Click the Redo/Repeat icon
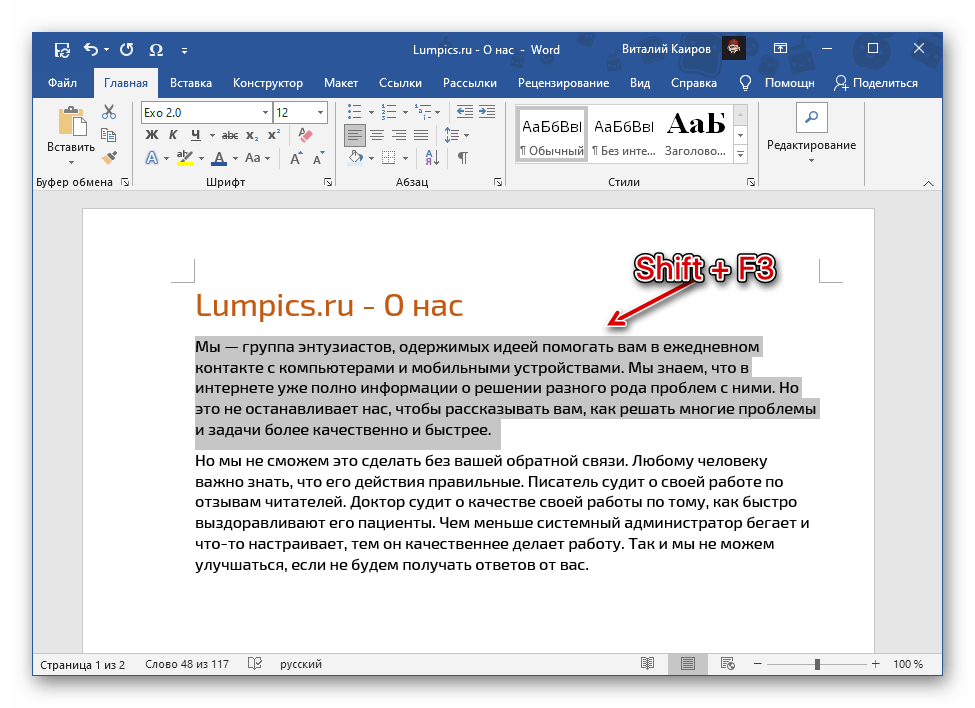 [127, 50]
